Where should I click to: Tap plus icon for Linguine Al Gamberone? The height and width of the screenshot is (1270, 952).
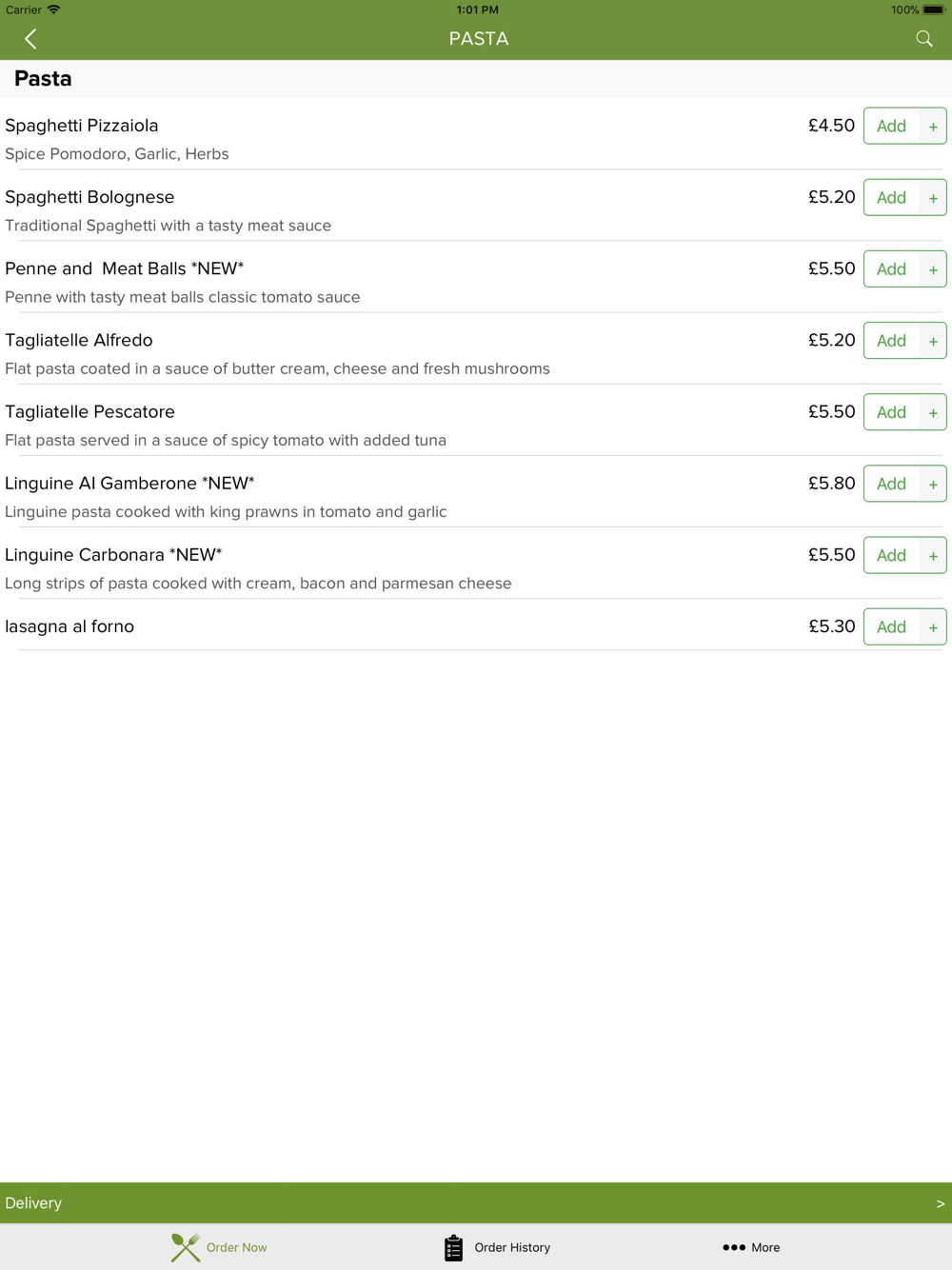933,485
